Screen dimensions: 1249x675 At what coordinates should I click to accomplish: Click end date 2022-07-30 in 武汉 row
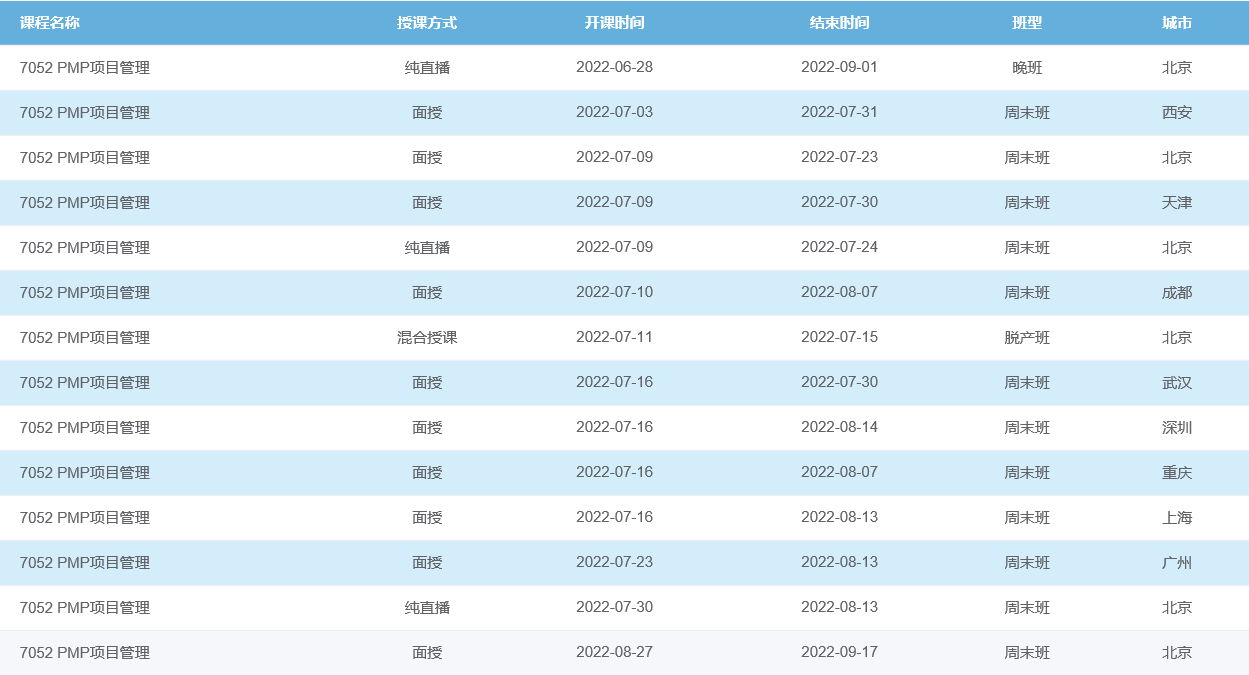(x=839, y=382)
